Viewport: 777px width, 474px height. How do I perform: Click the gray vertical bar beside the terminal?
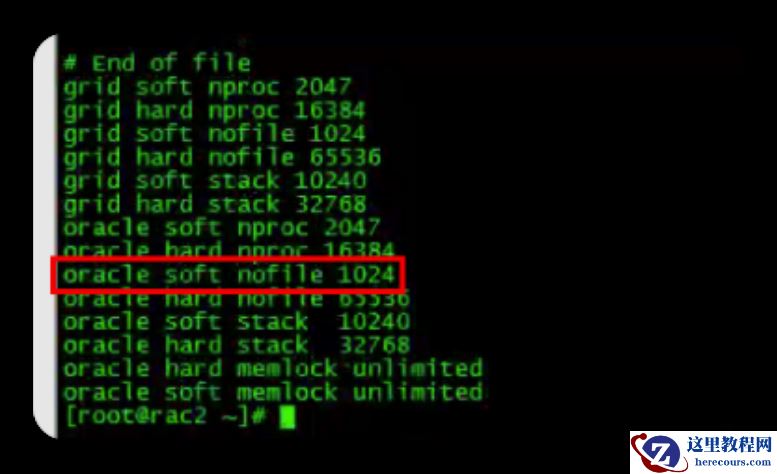tap(46, 236)
